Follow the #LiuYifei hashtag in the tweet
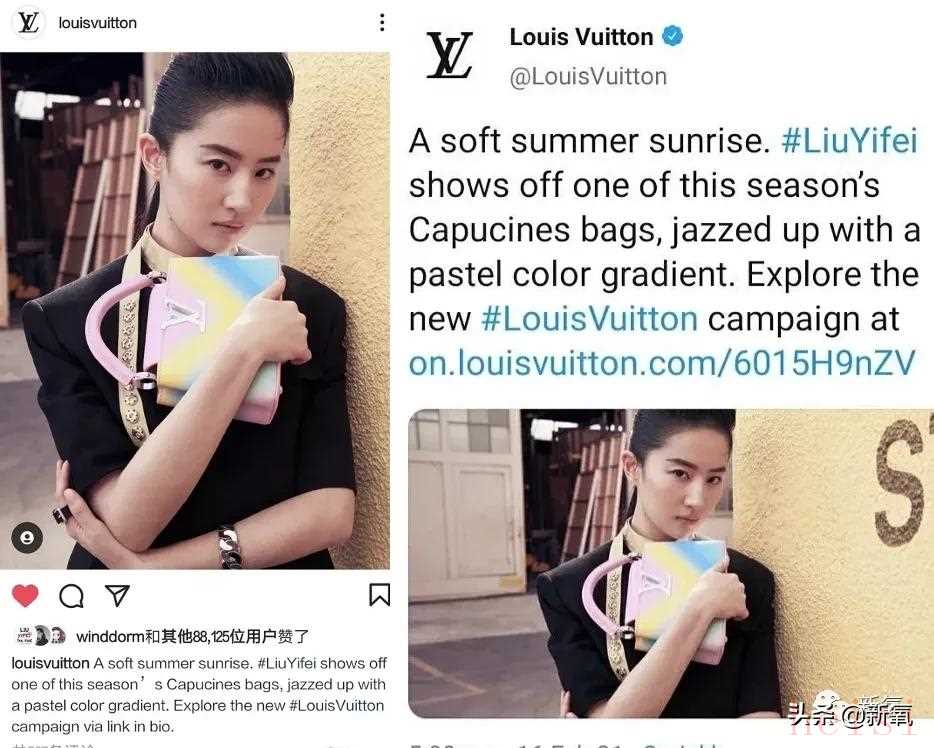The image size is (934, 748). [x=849, y=141]
